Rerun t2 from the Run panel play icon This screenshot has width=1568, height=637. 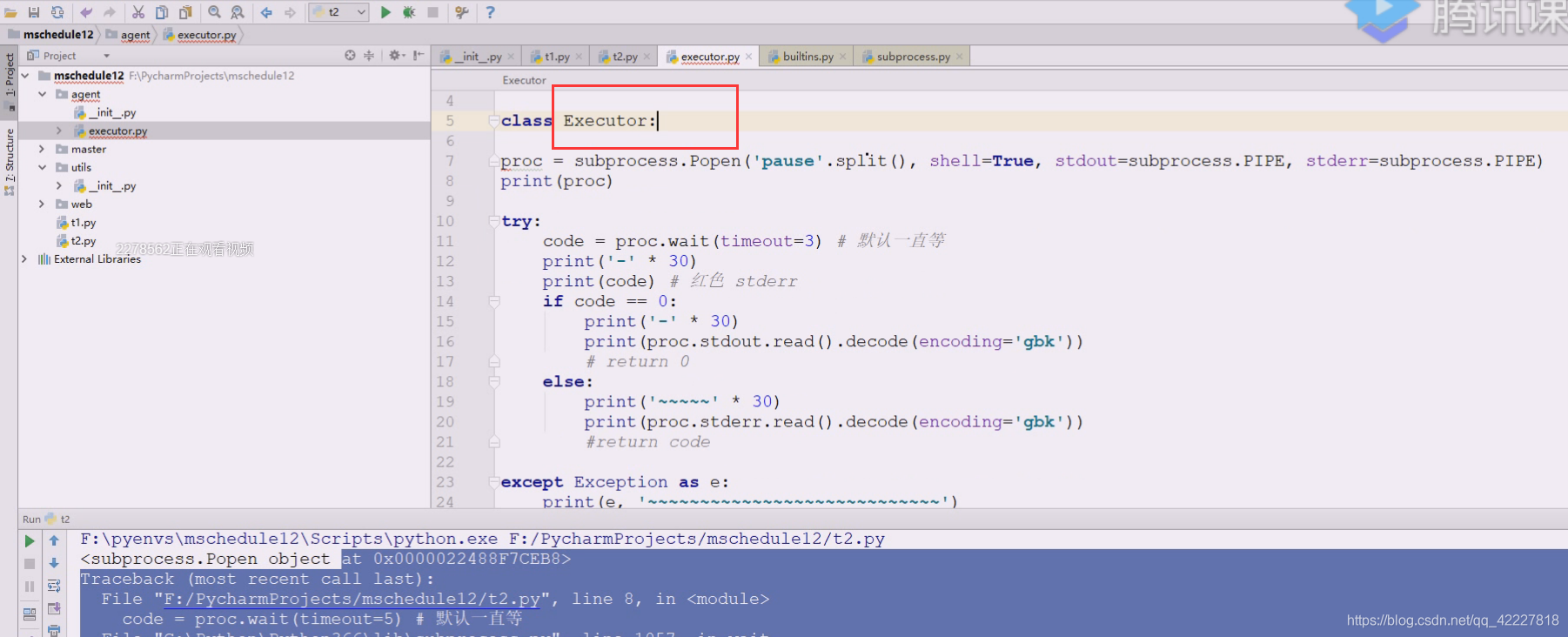30,541
